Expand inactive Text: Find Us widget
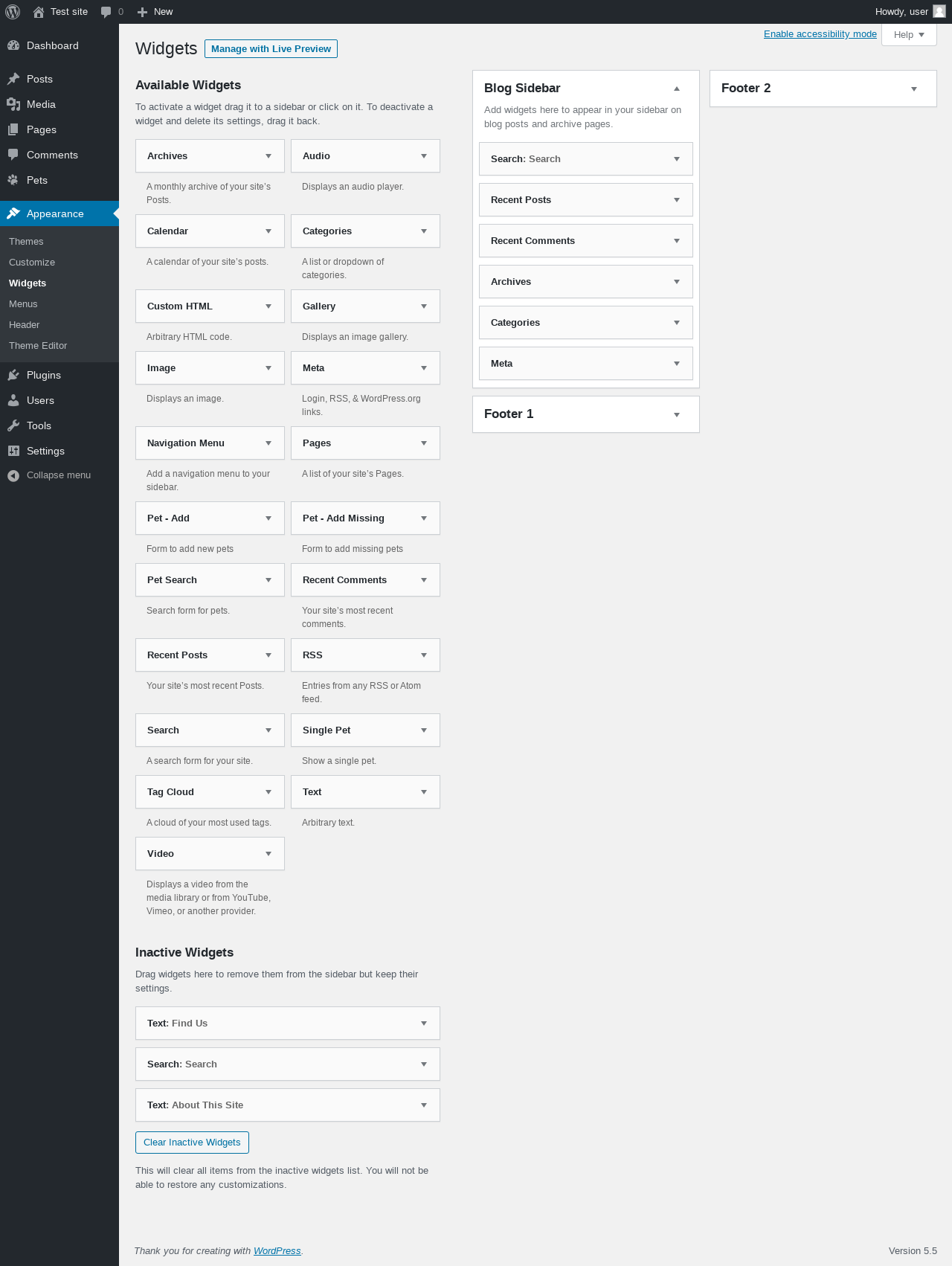952x1266 pixels. [424, 1024]
